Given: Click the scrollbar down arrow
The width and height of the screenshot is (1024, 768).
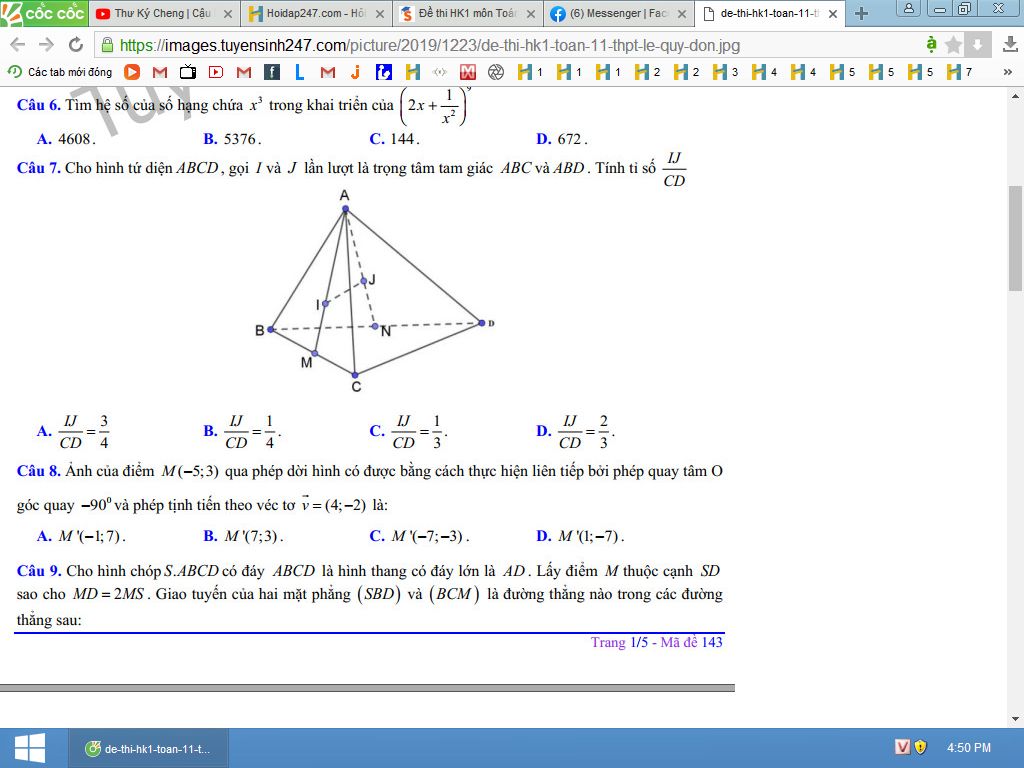Looking at the screenshot, I should [x=1015, y=719].
